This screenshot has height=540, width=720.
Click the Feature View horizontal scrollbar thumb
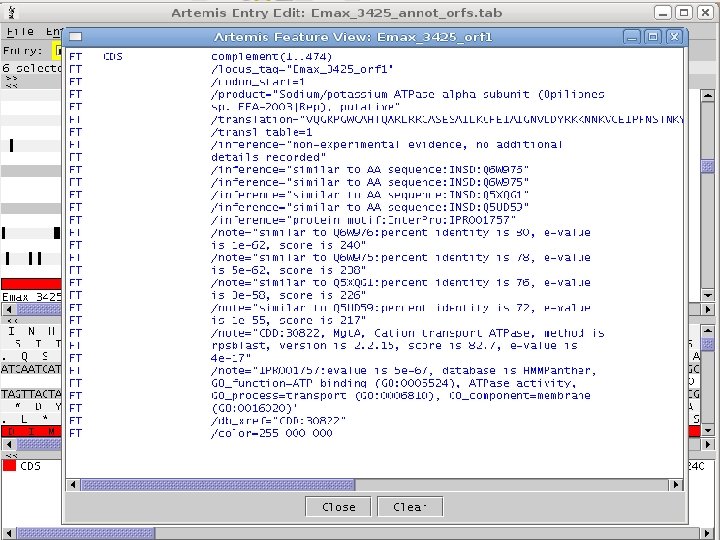pos(218,484)
